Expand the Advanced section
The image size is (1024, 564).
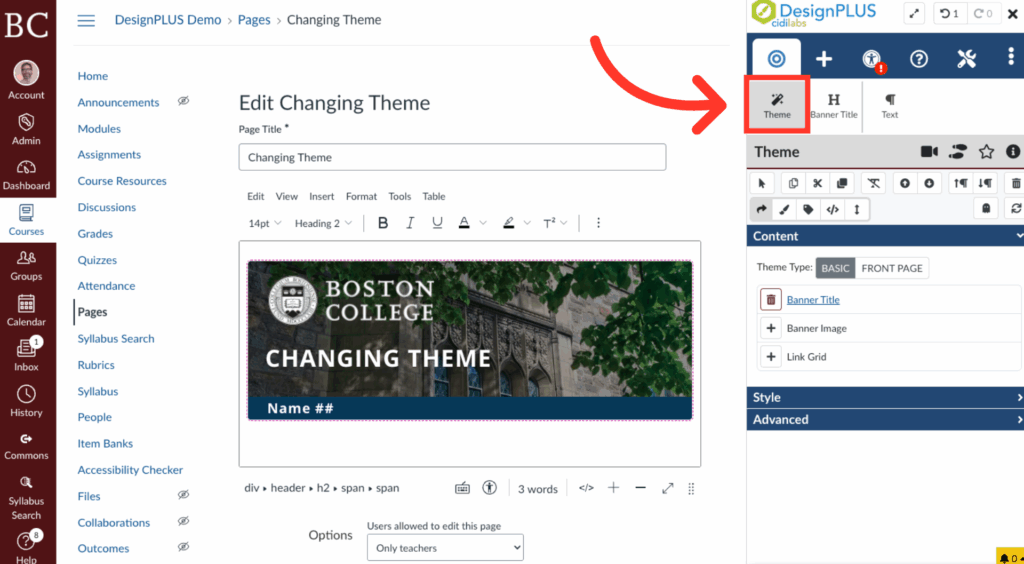(x=886, y=419)
